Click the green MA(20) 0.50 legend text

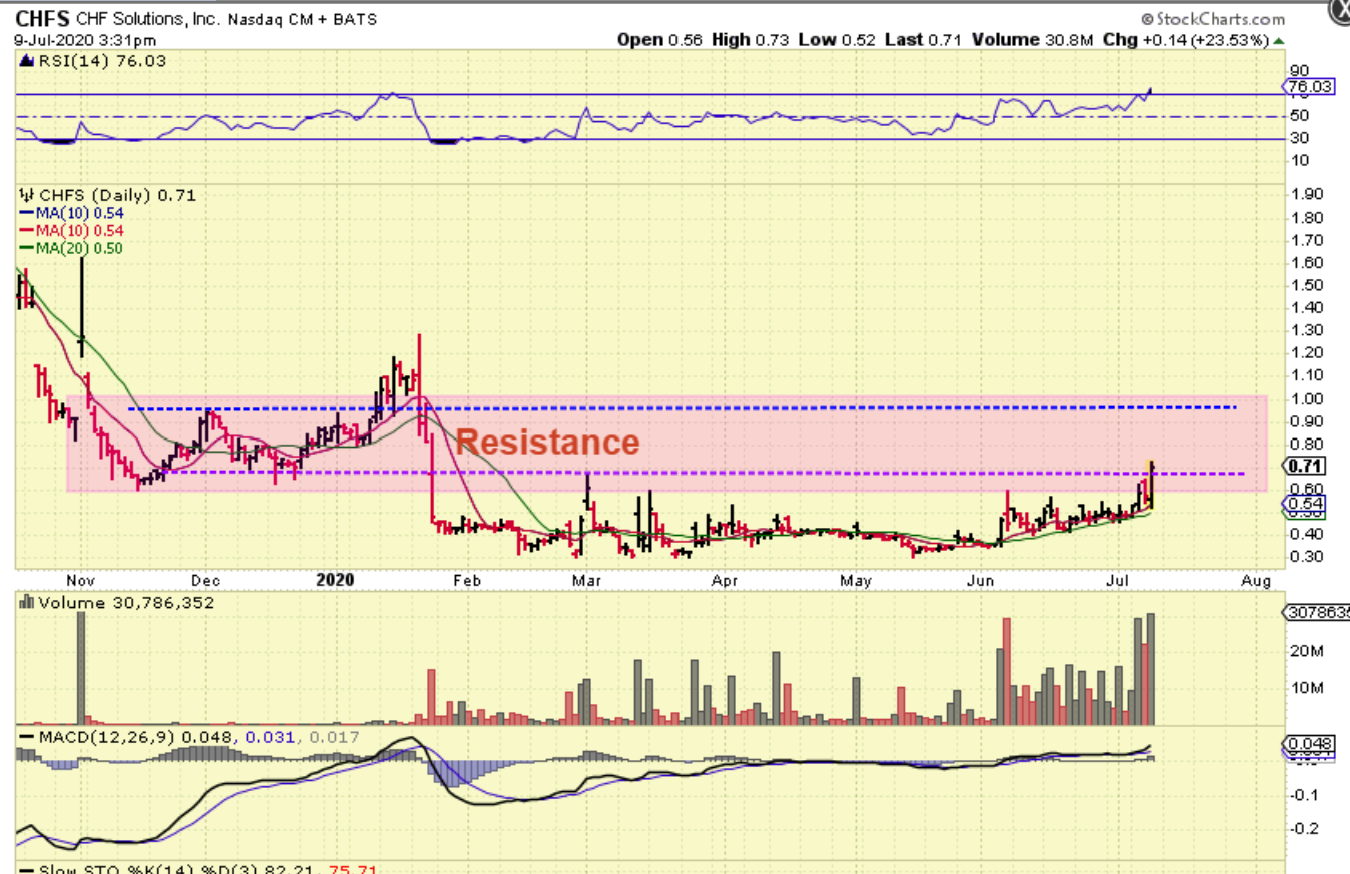77,248
